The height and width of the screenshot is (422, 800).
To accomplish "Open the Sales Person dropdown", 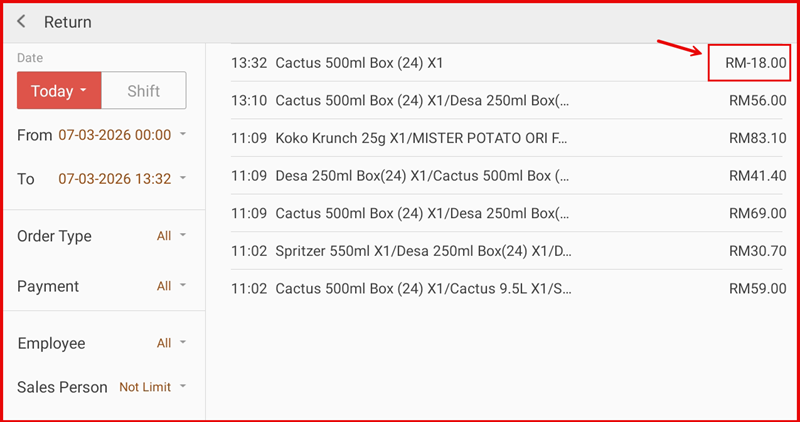I will tap(153, 387).
